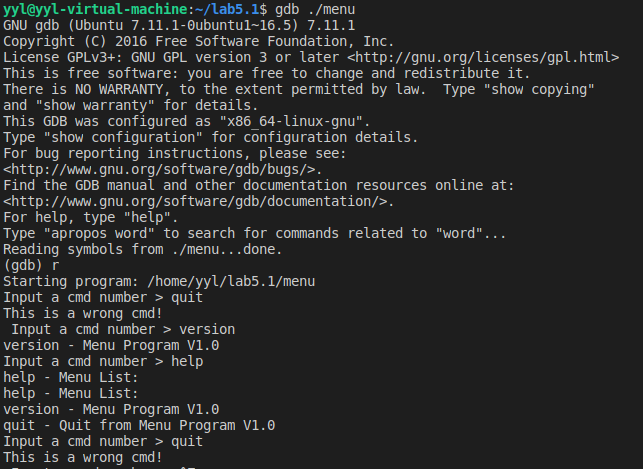Viewport: 643px width, 469px height.
Task: Click the 'quit - Quit from Menu Program V1.0' line
Action: tap(139, 425)
